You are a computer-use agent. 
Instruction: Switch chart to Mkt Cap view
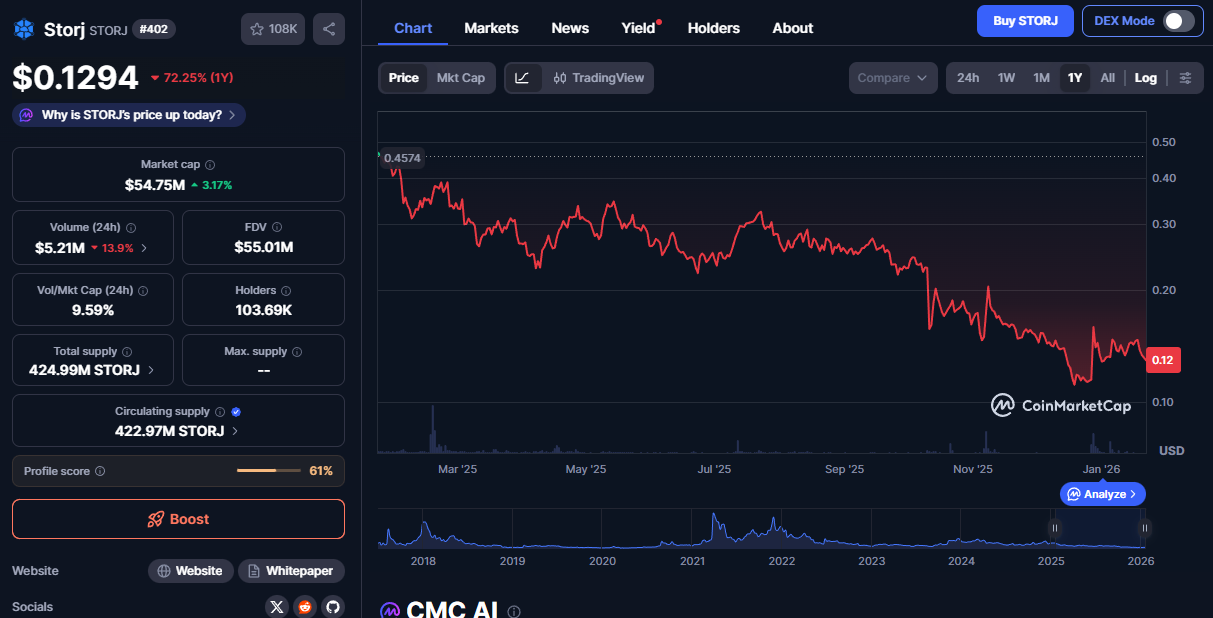click(x=460, y=78)
